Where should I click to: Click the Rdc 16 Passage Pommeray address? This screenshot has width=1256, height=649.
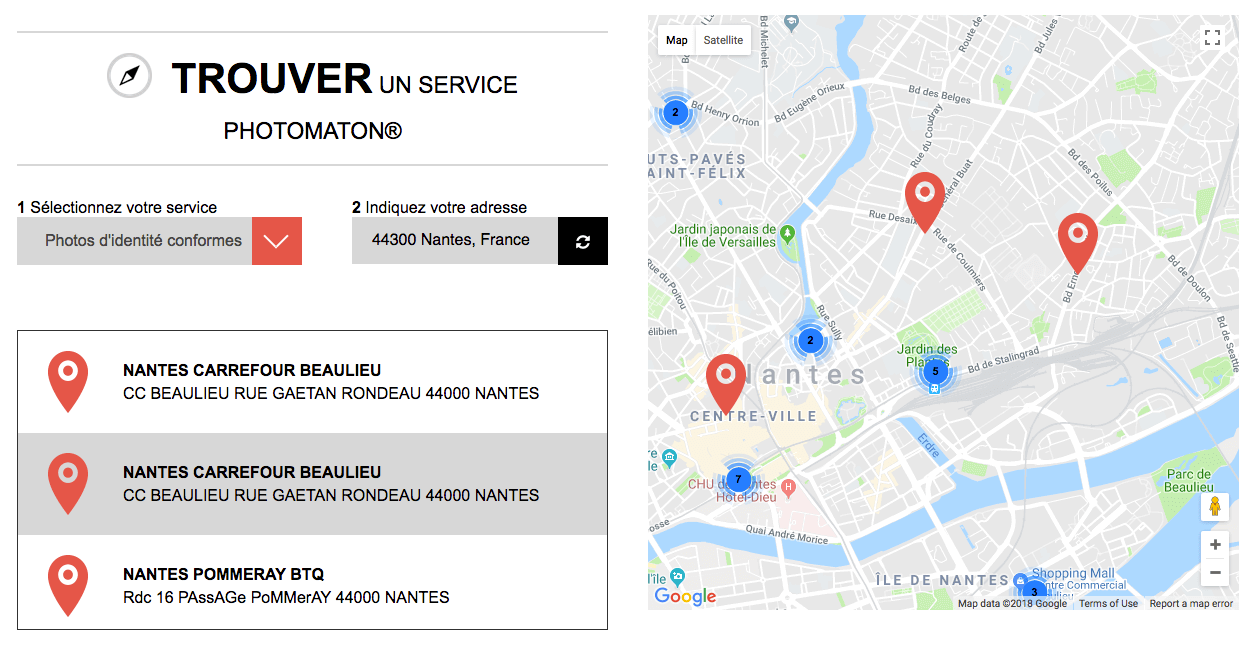tap(286, 598)
